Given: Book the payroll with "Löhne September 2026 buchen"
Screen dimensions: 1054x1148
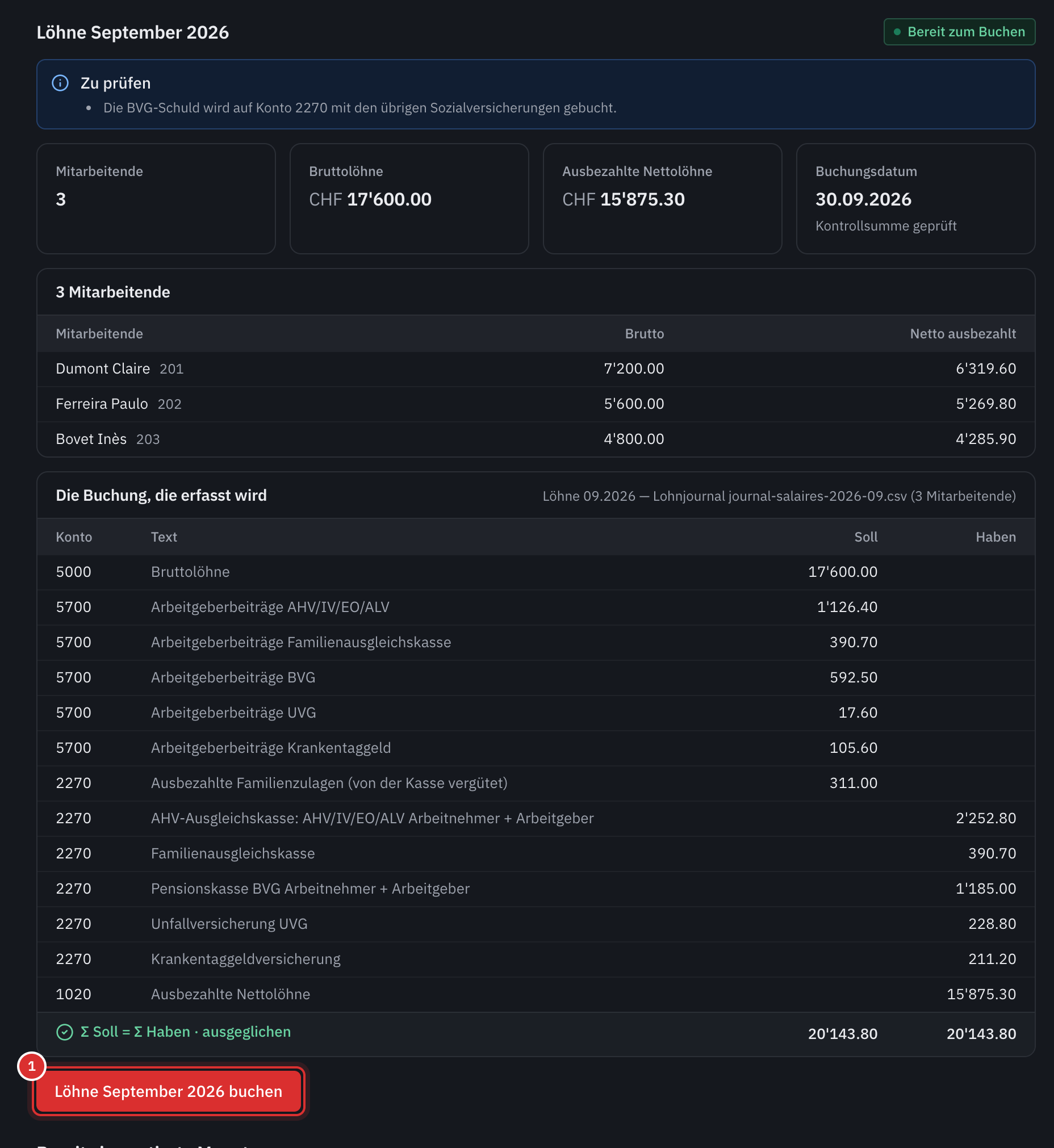Looking at the screenshot, I should click(168, 1091).
